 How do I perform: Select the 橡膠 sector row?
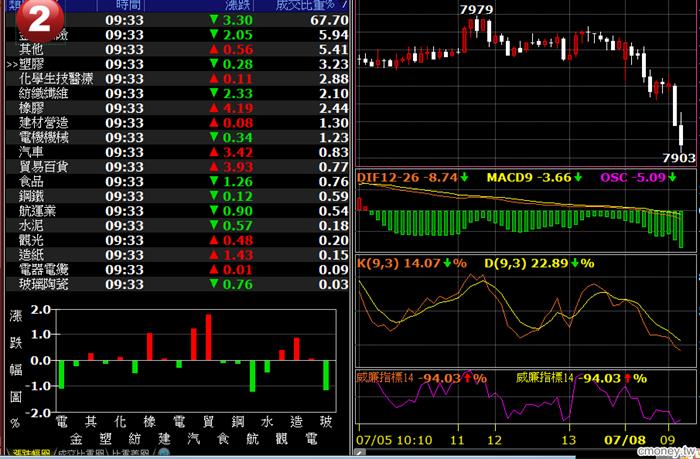(x=177, y=108)
